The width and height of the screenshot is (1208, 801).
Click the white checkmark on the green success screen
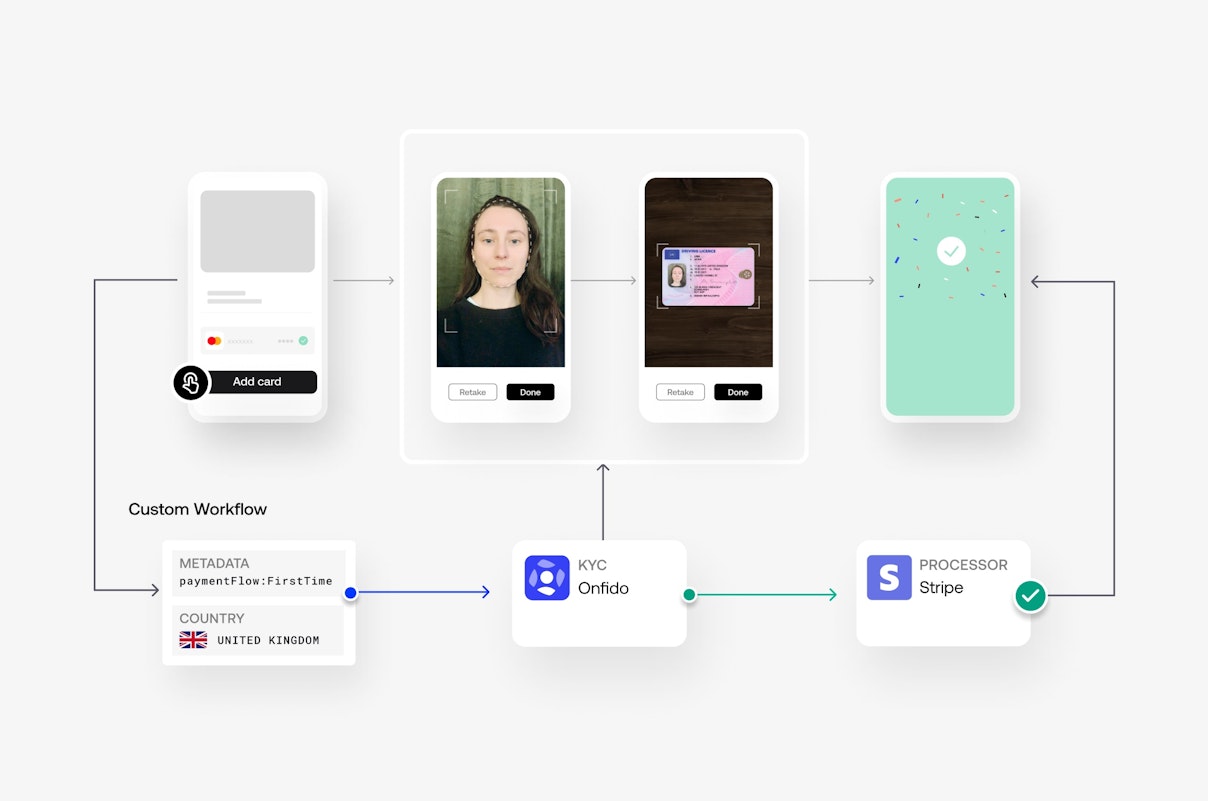point(951,250)
